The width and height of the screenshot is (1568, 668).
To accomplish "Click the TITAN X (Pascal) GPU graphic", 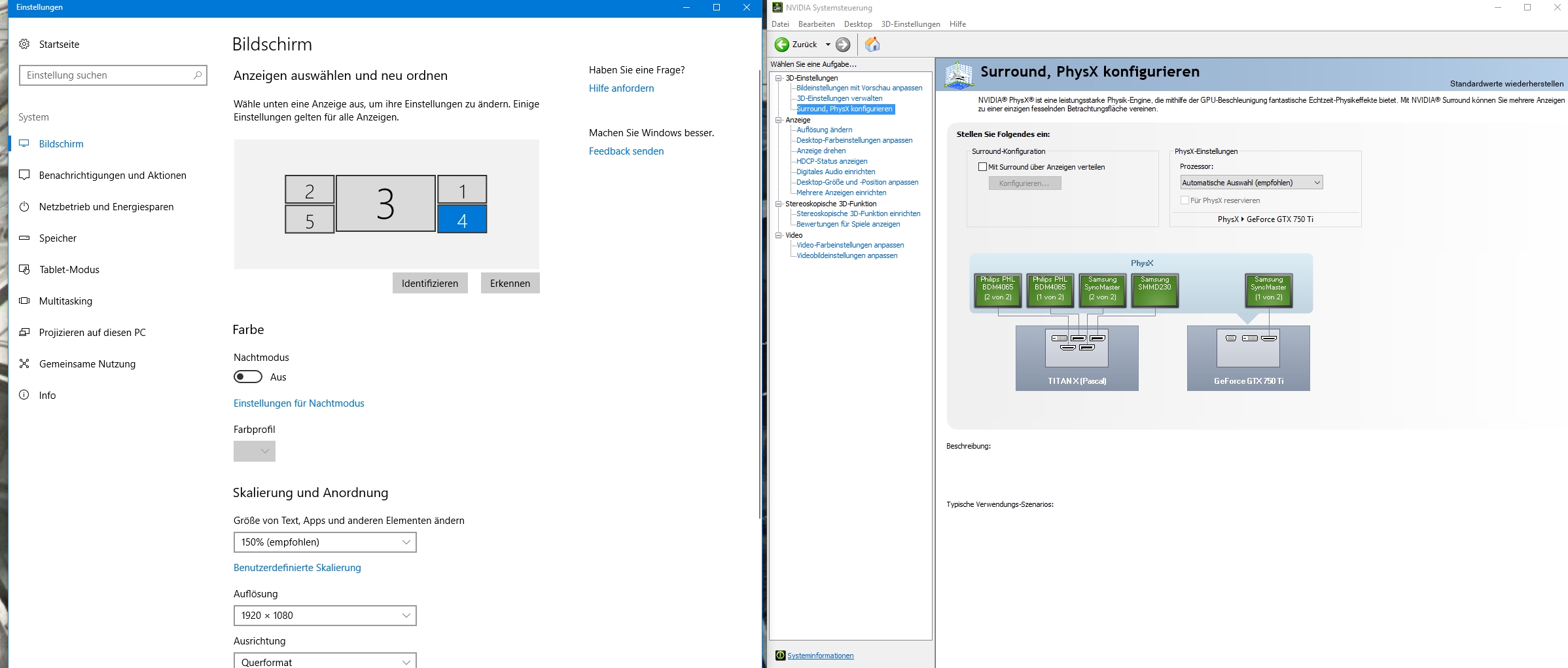I will (1077, 358).
